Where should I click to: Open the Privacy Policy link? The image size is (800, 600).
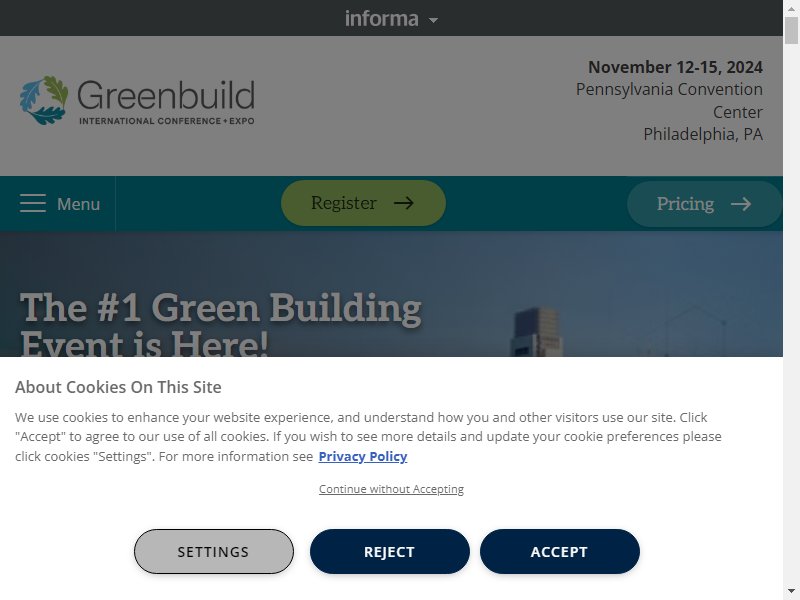tap(363, 456)
